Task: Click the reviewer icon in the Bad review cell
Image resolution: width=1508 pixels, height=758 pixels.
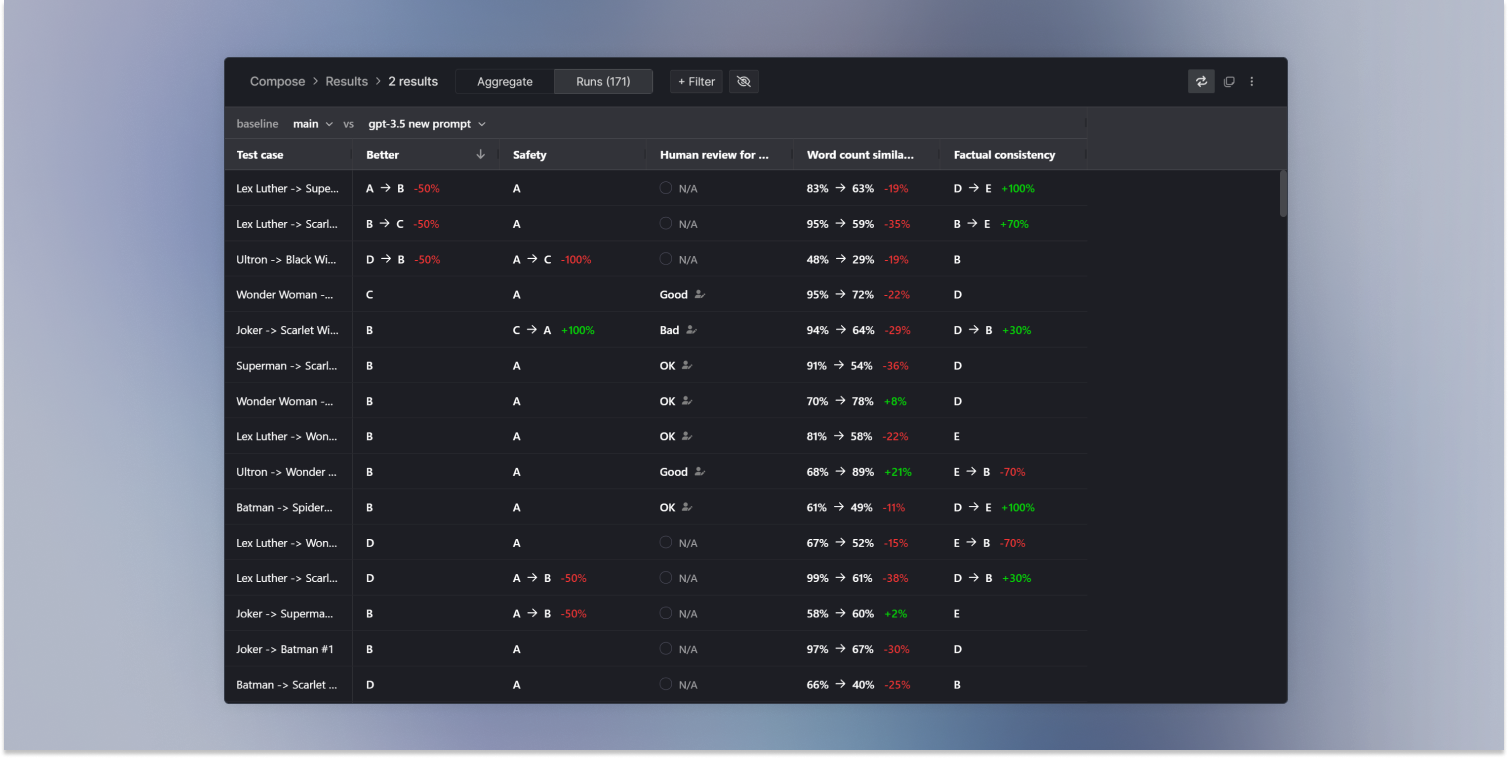Action: [x=691, y=330]
